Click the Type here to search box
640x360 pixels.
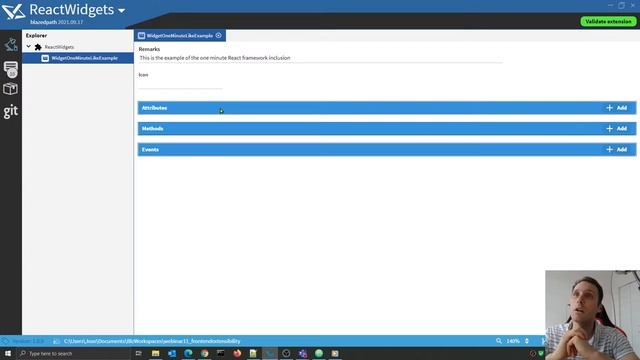coord(73,353)
